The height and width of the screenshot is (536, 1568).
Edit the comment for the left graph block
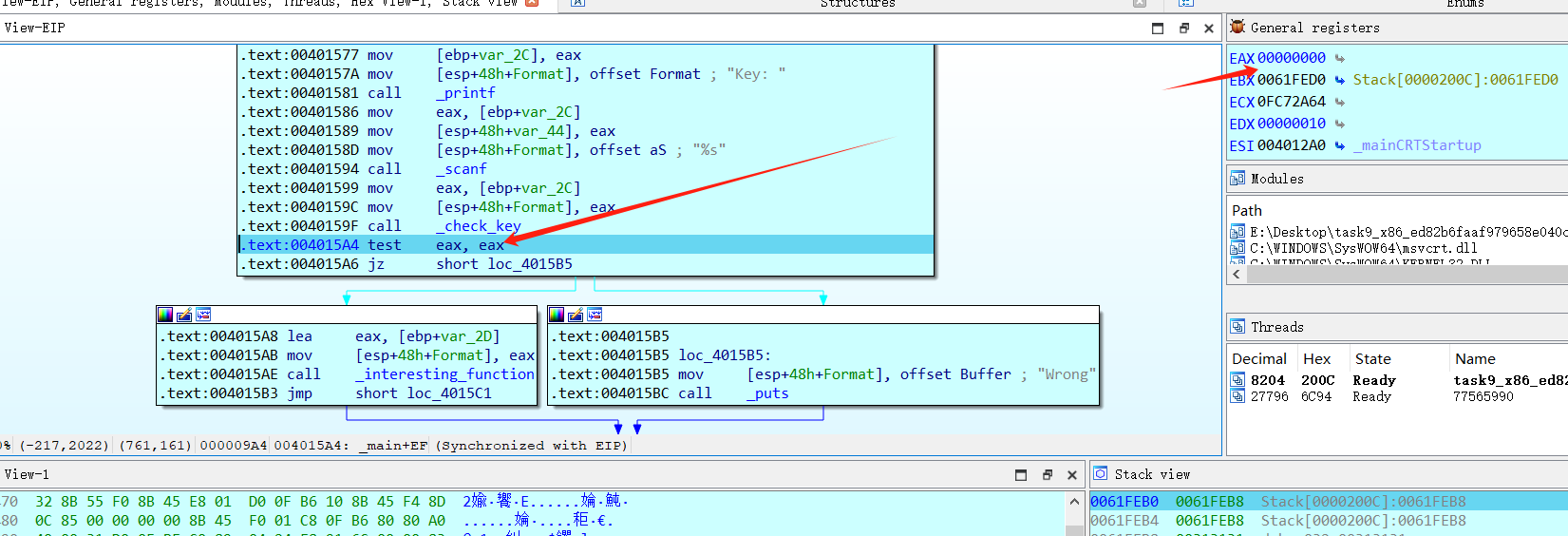click(x=184, y=315)
